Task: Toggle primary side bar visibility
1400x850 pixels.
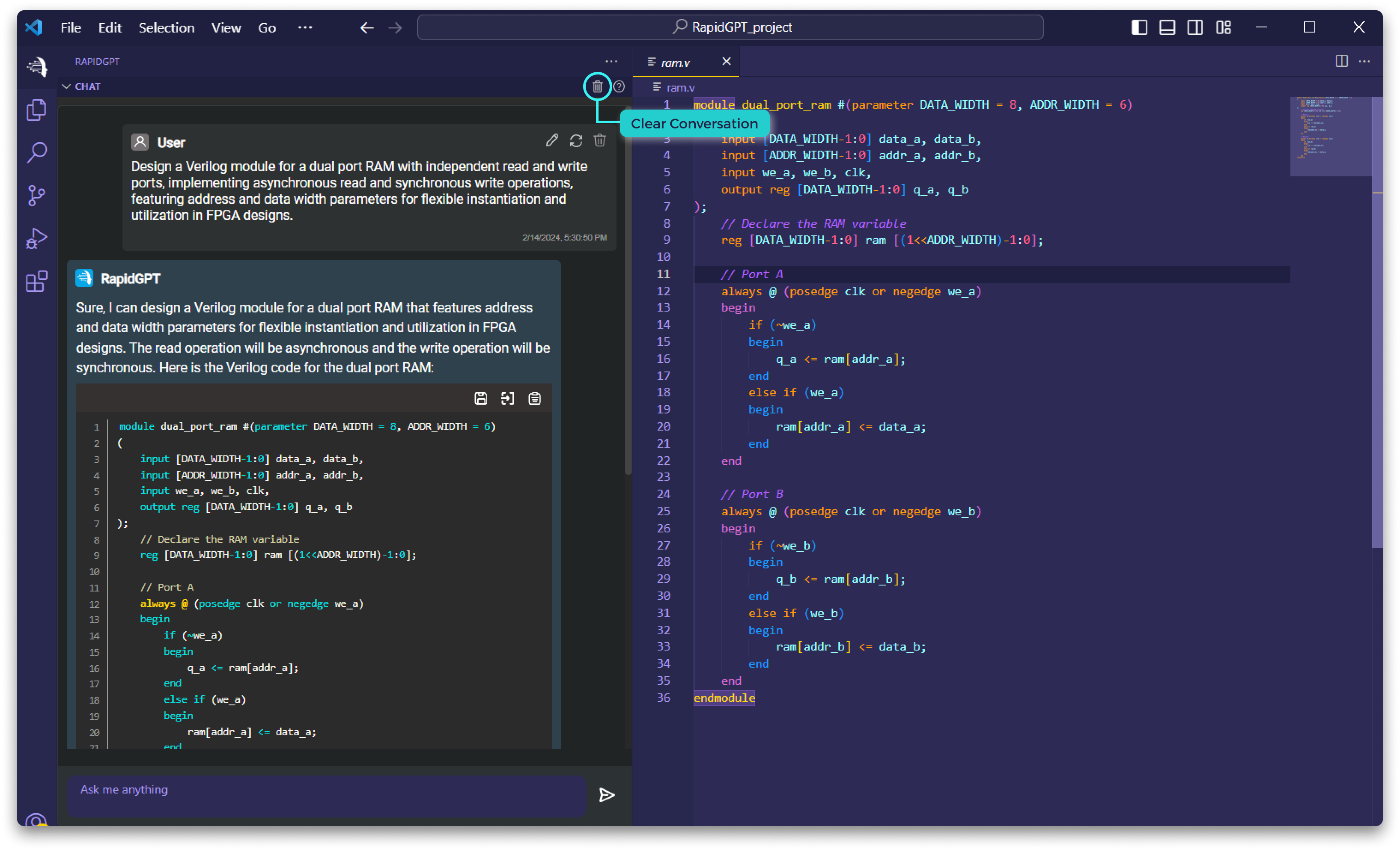Action: 1139,27
